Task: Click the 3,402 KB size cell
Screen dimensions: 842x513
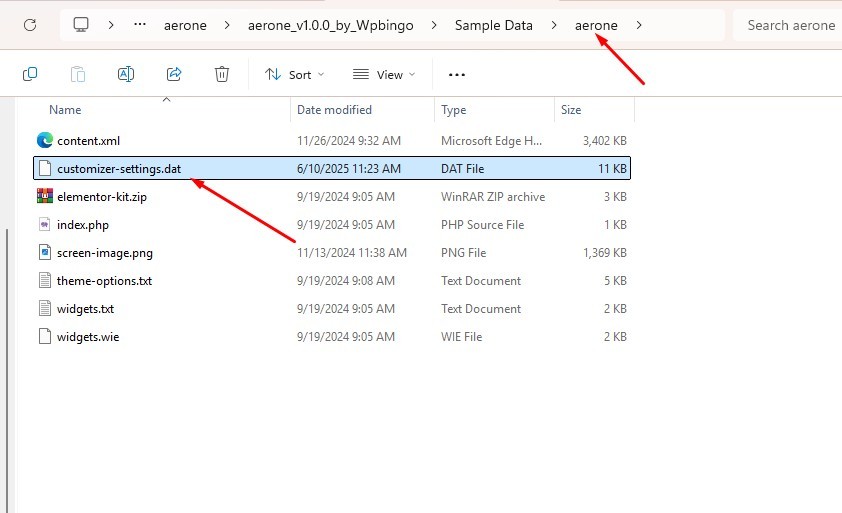Action: 605,141
